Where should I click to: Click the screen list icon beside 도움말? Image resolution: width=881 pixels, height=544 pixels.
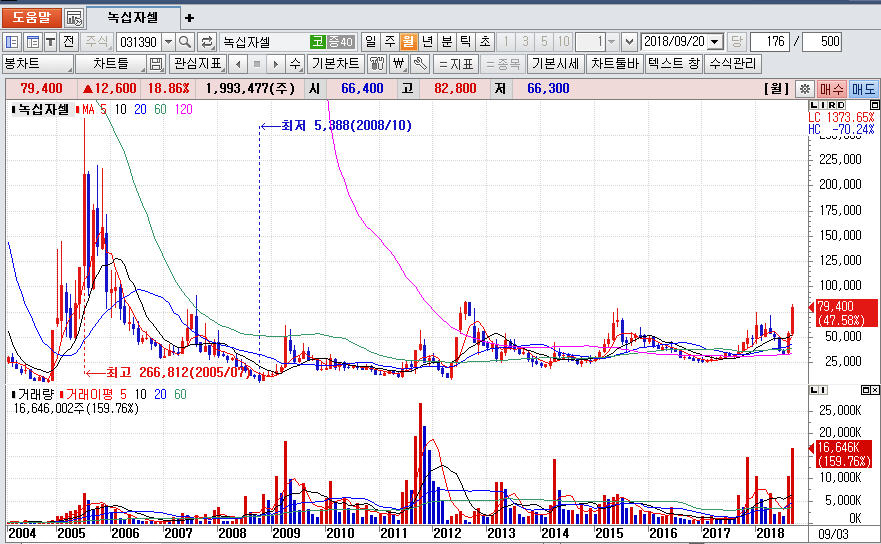[74, 18]
